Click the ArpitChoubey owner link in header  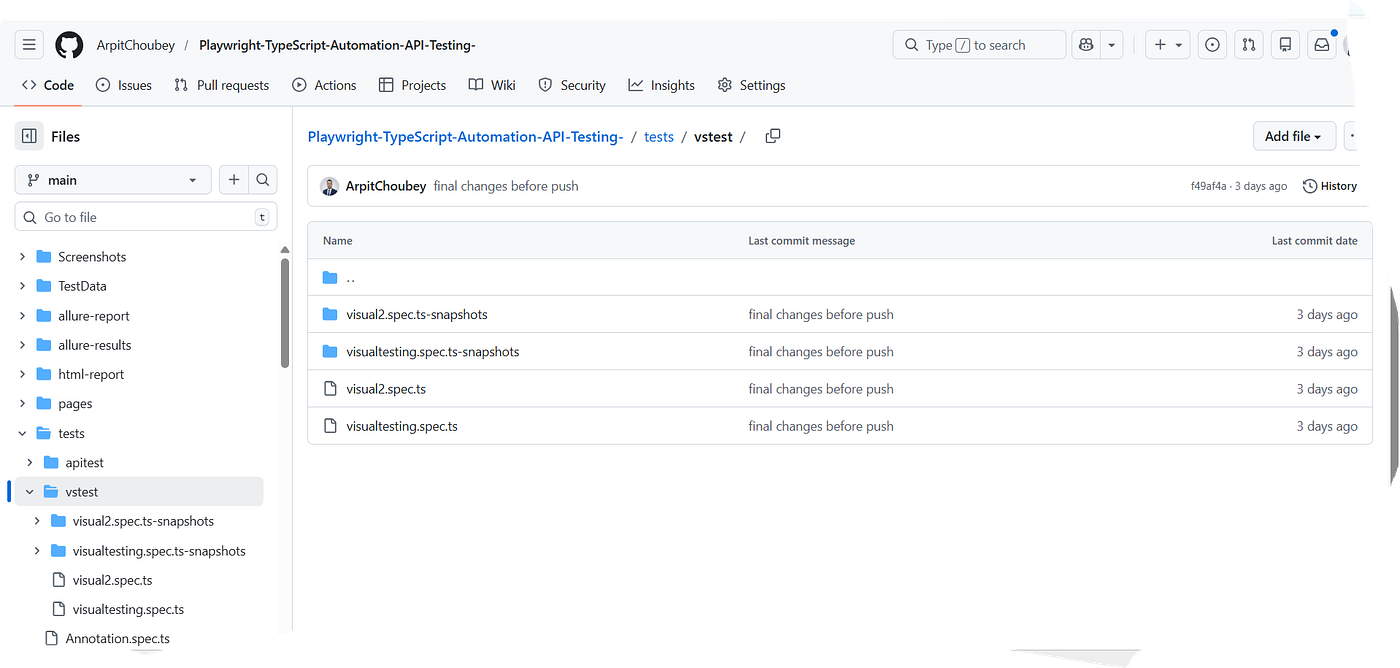[x=136, y=45]
